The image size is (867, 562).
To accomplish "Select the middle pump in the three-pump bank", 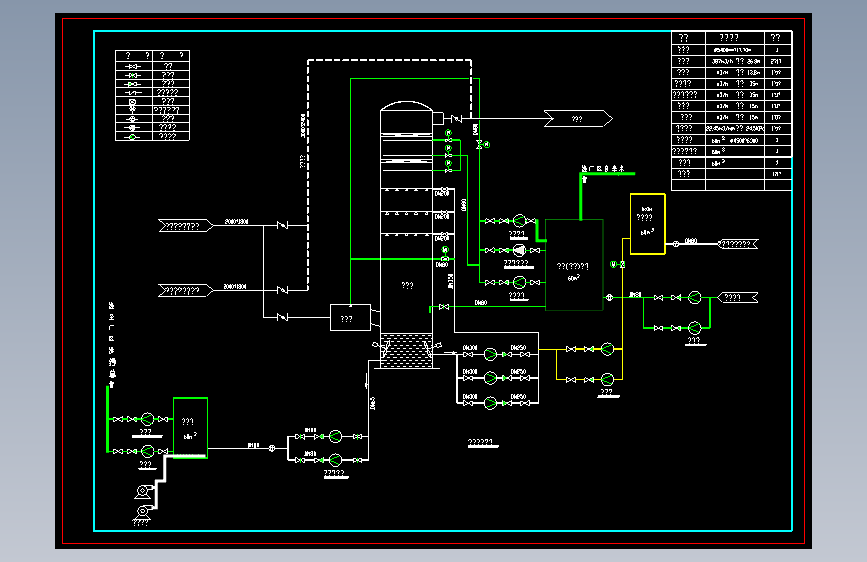I will tap(490, 378).
